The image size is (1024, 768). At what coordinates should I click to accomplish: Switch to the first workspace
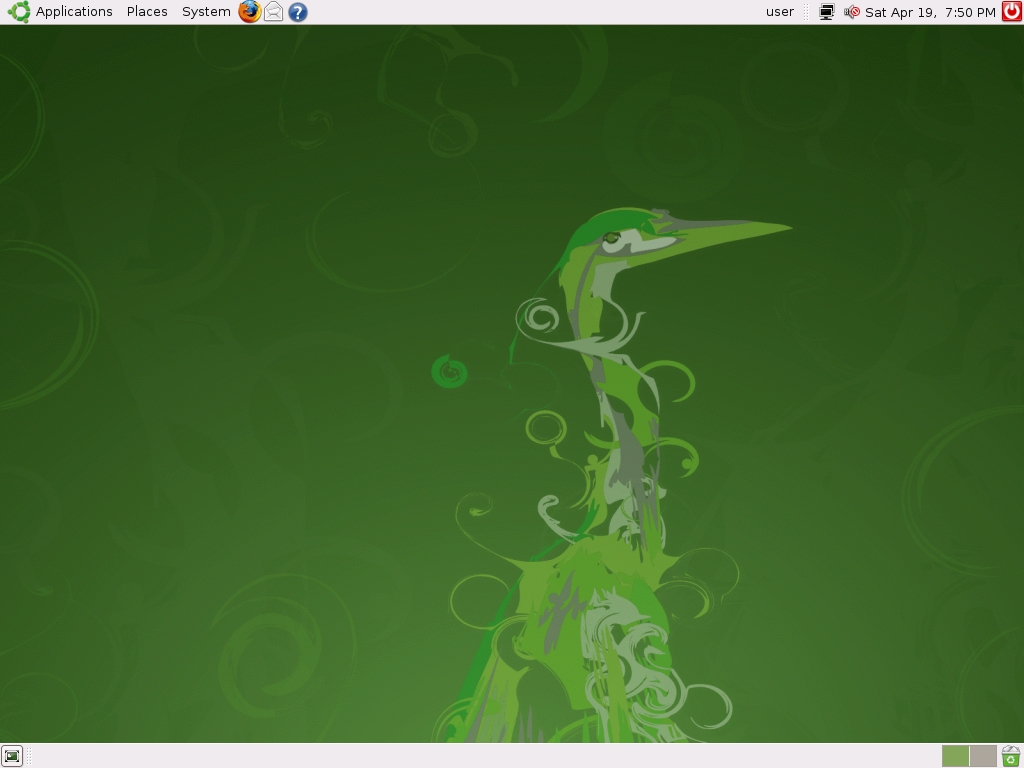pos(955,756)
